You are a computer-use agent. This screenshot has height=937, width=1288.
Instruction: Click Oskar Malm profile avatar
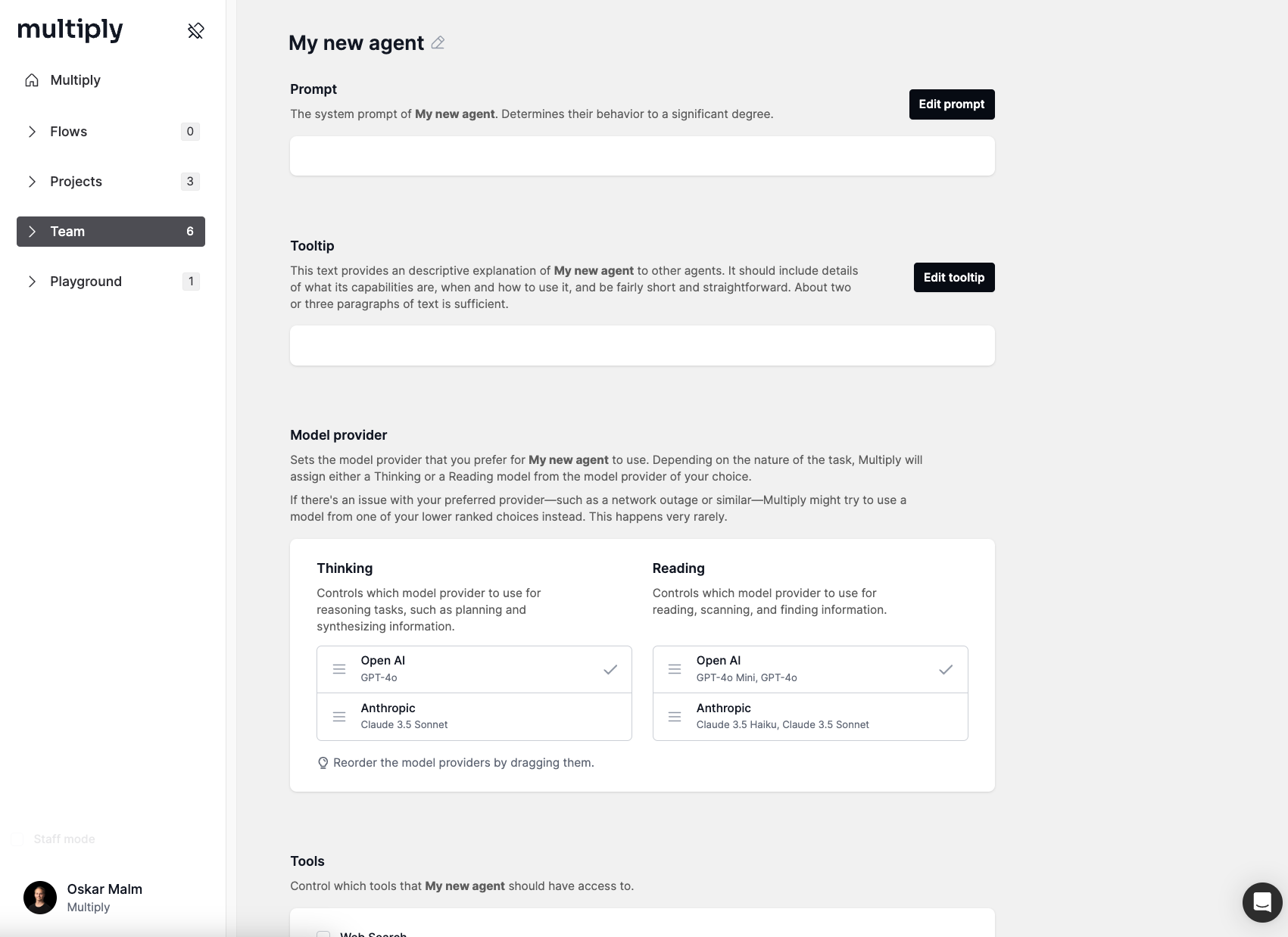pos(40,898)
